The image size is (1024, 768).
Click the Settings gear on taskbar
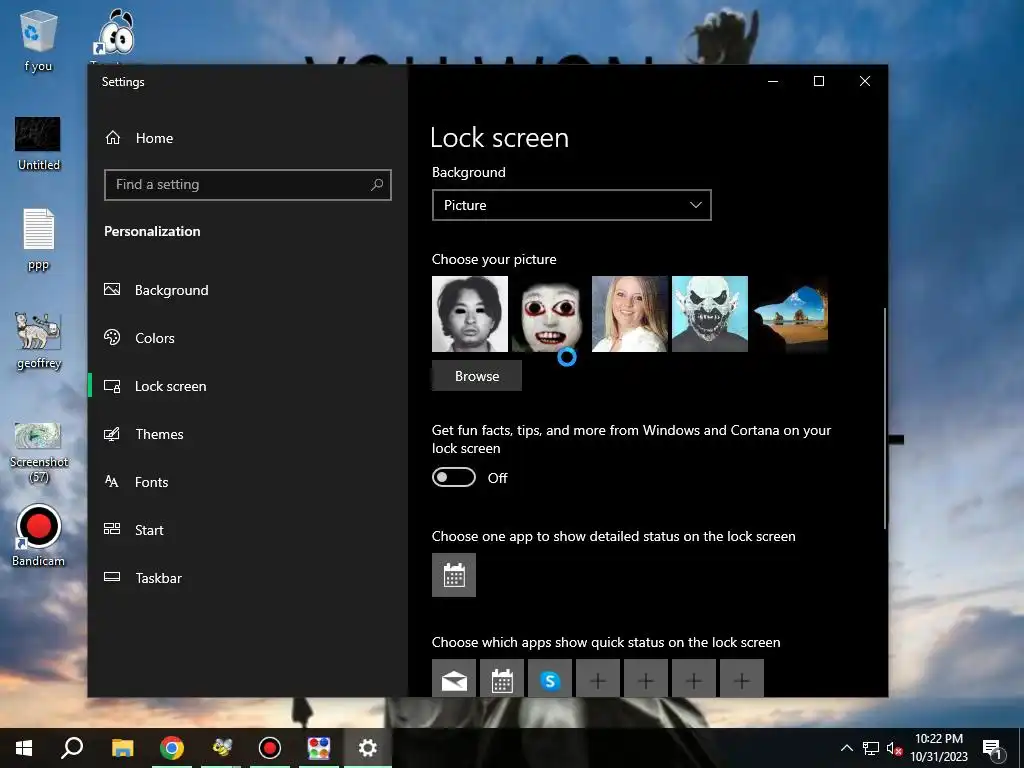[x=368, y=748]
